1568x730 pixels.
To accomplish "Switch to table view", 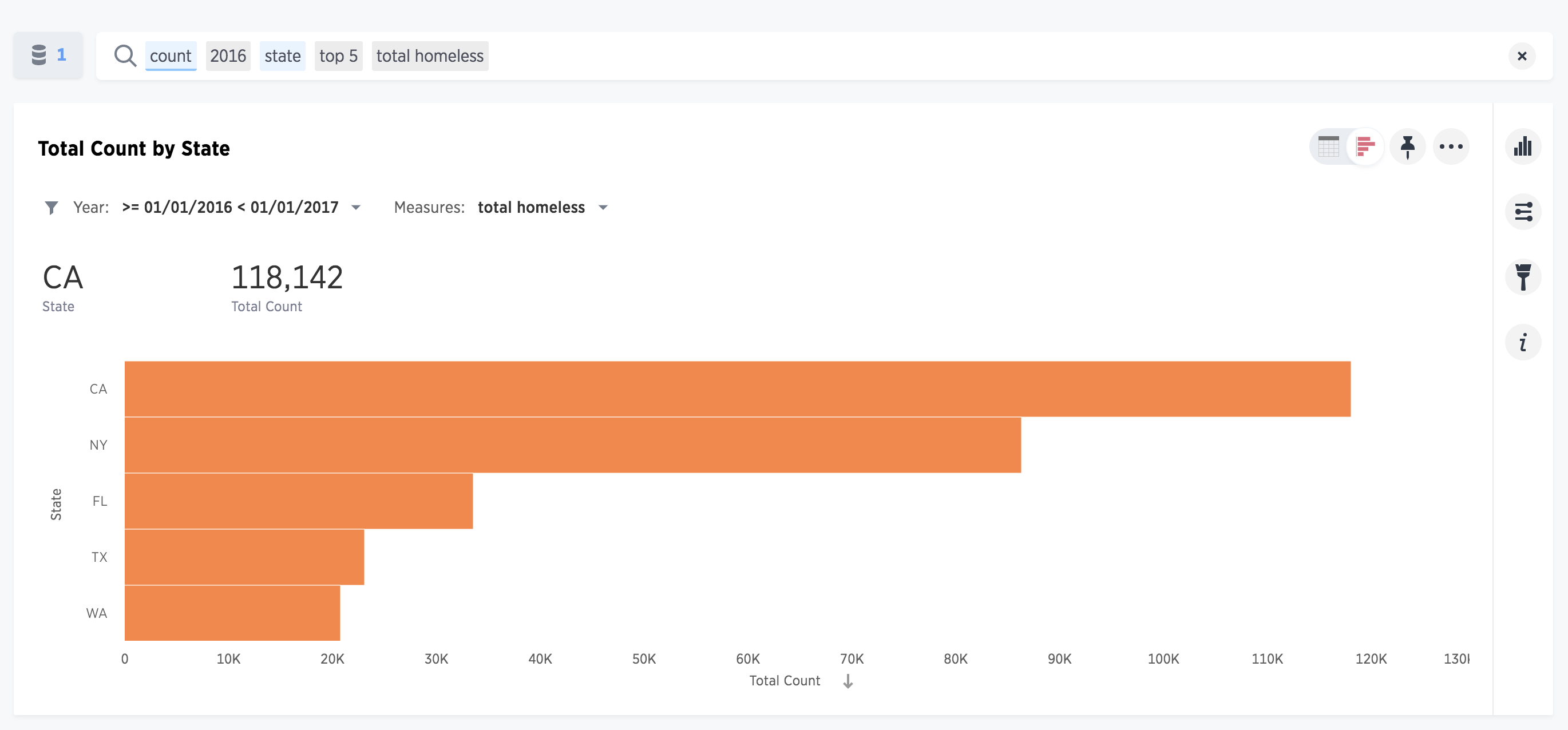I will 1328,146.
